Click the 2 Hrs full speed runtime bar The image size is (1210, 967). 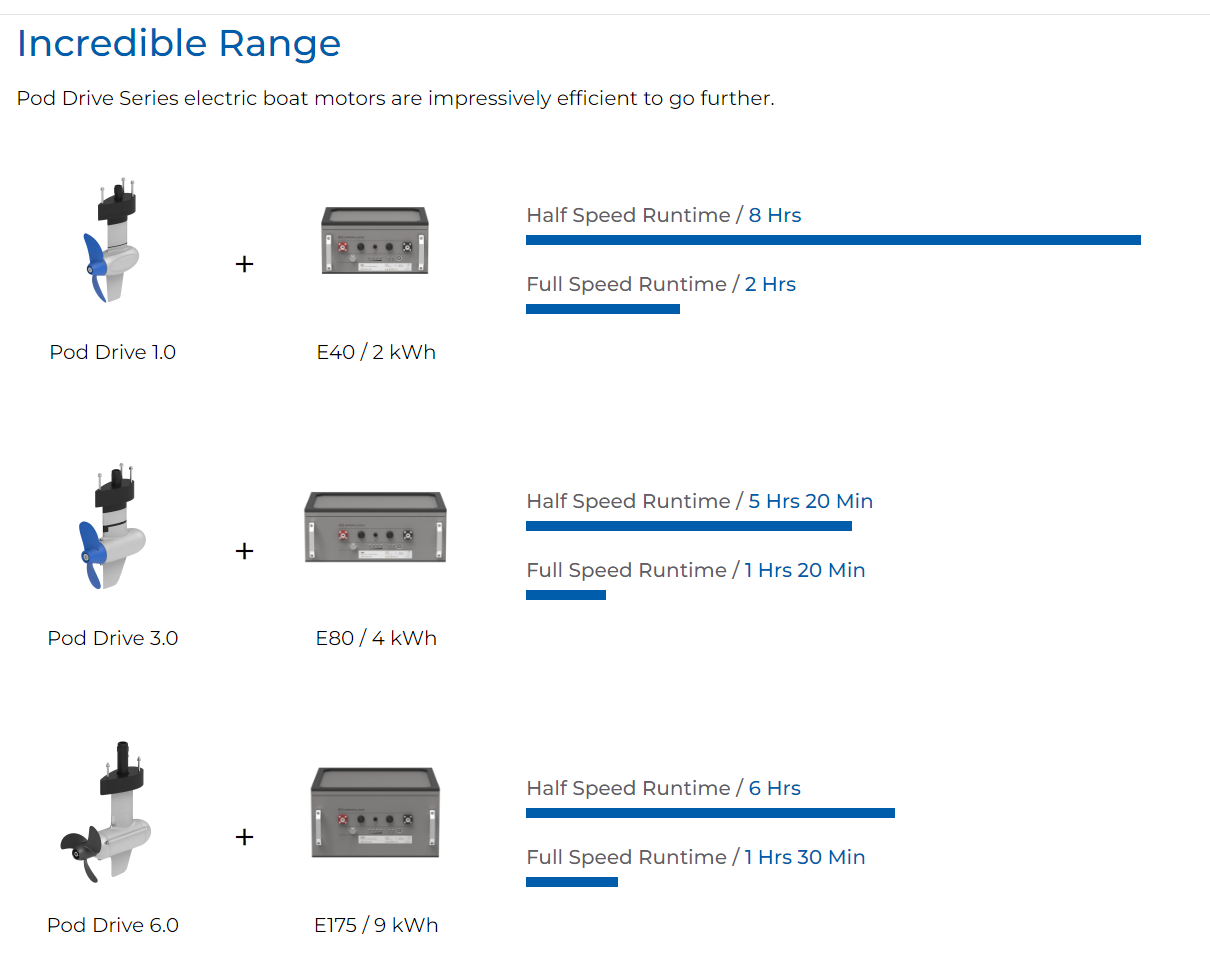coord(603,309)
